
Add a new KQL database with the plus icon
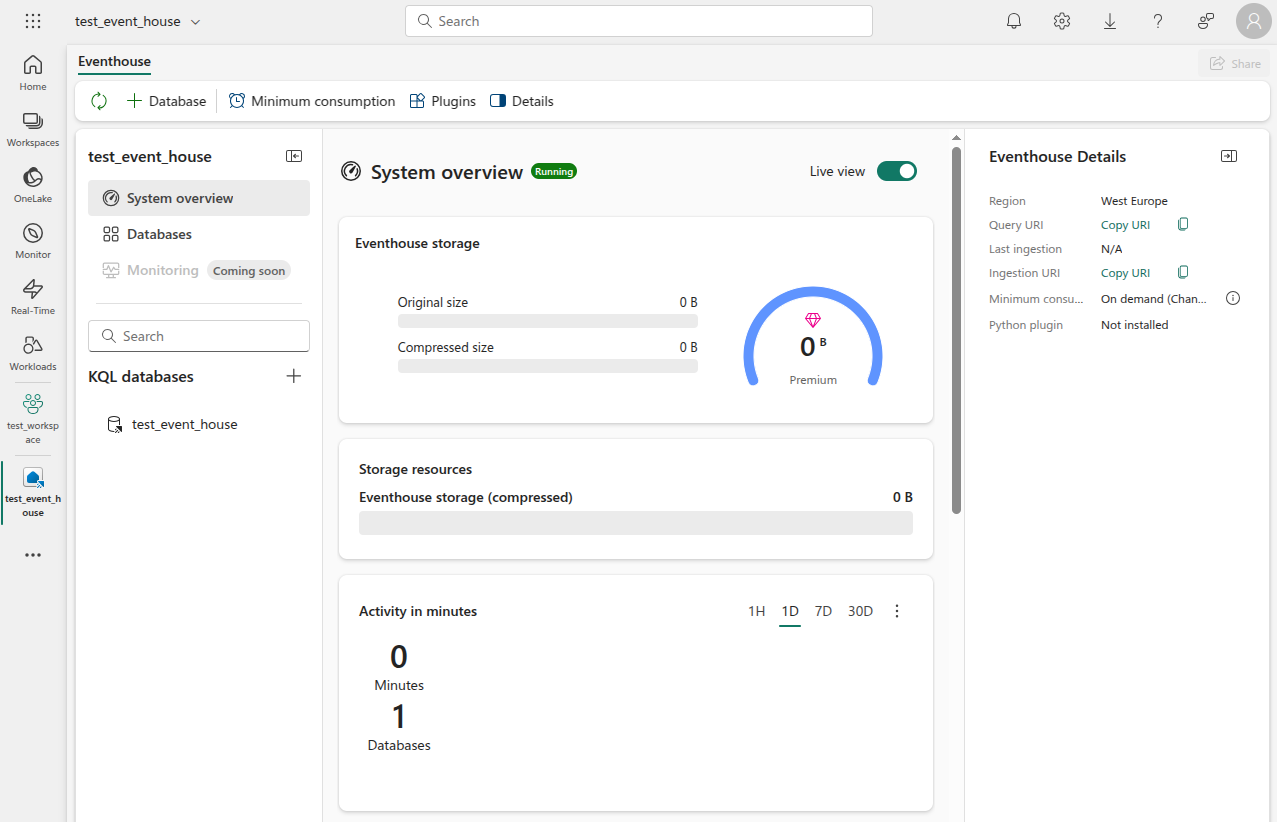tap(293, 376)
